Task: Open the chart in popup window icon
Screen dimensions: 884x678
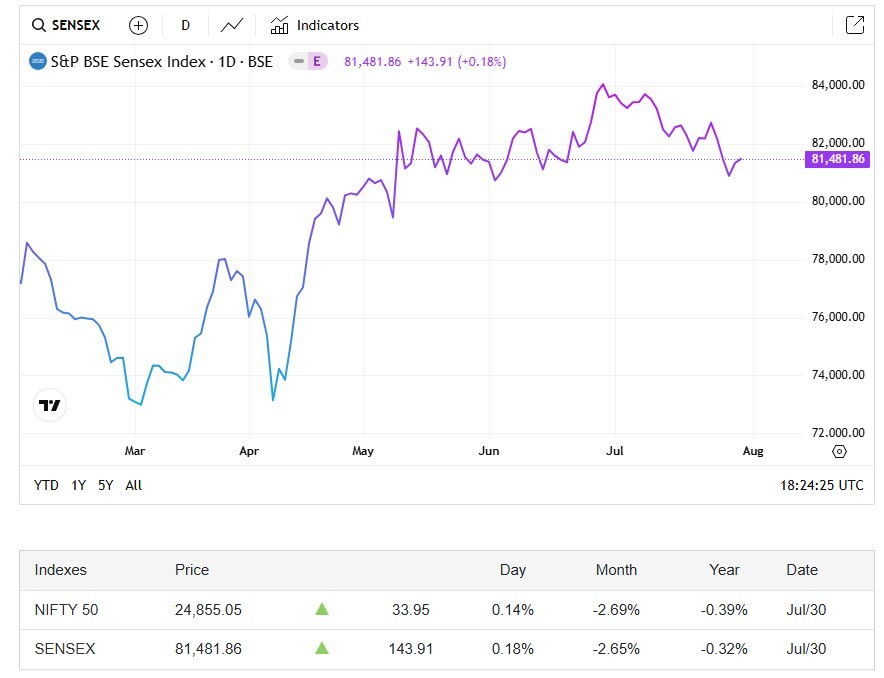Action: coord(854,25)
